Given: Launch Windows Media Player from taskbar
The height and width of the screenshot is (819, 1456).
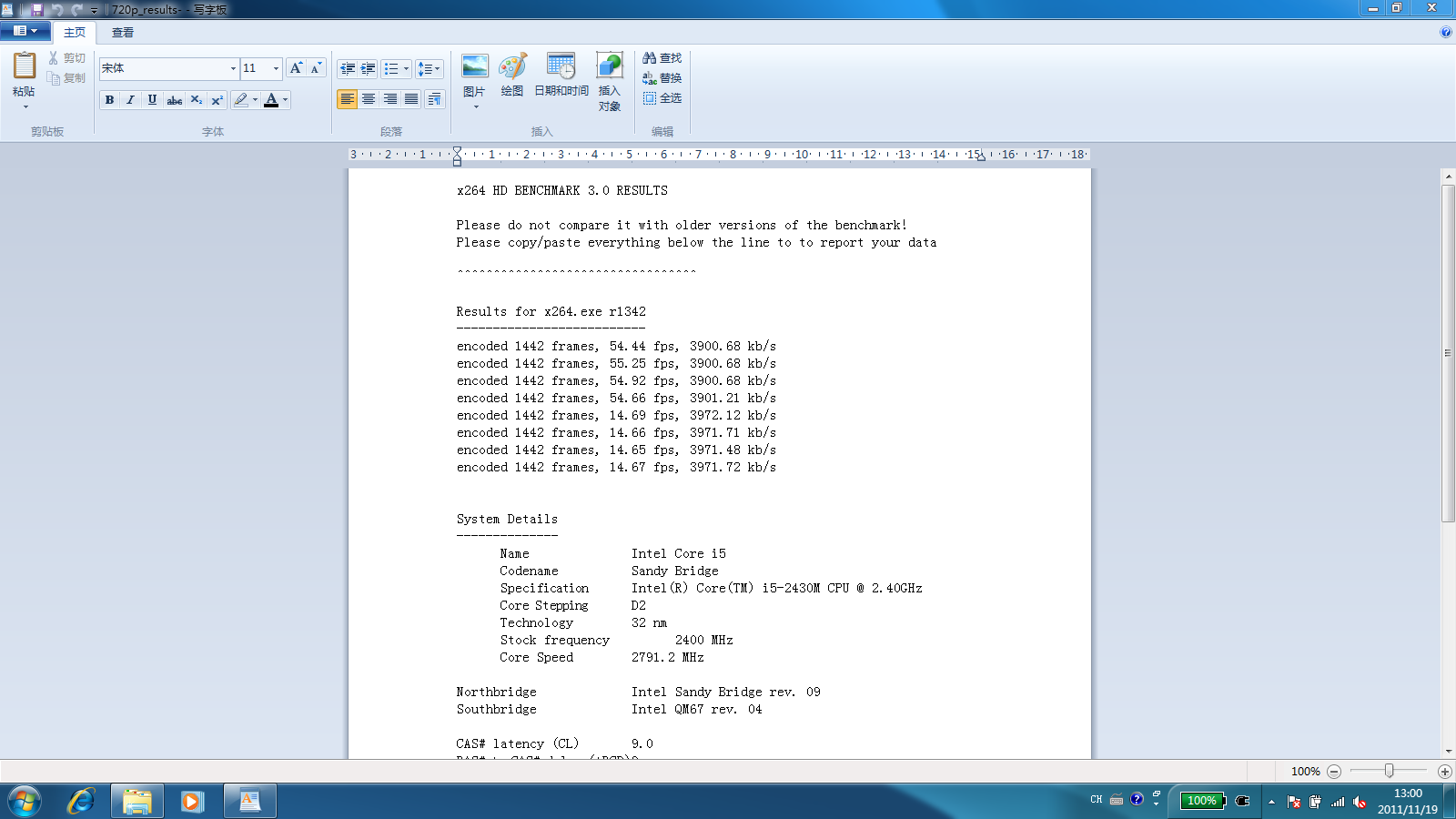Looking at the screenshot, I should click(x=192, y=801).
